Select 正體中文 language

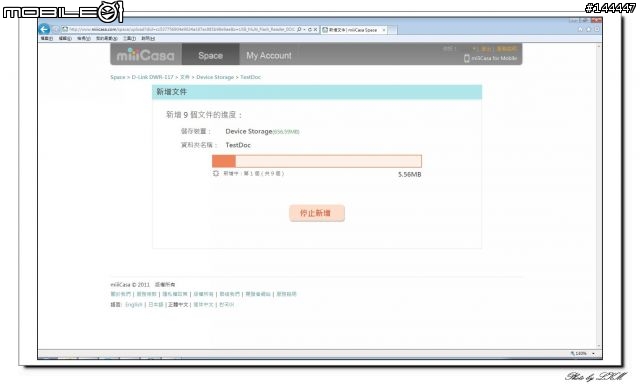(178, 305)
